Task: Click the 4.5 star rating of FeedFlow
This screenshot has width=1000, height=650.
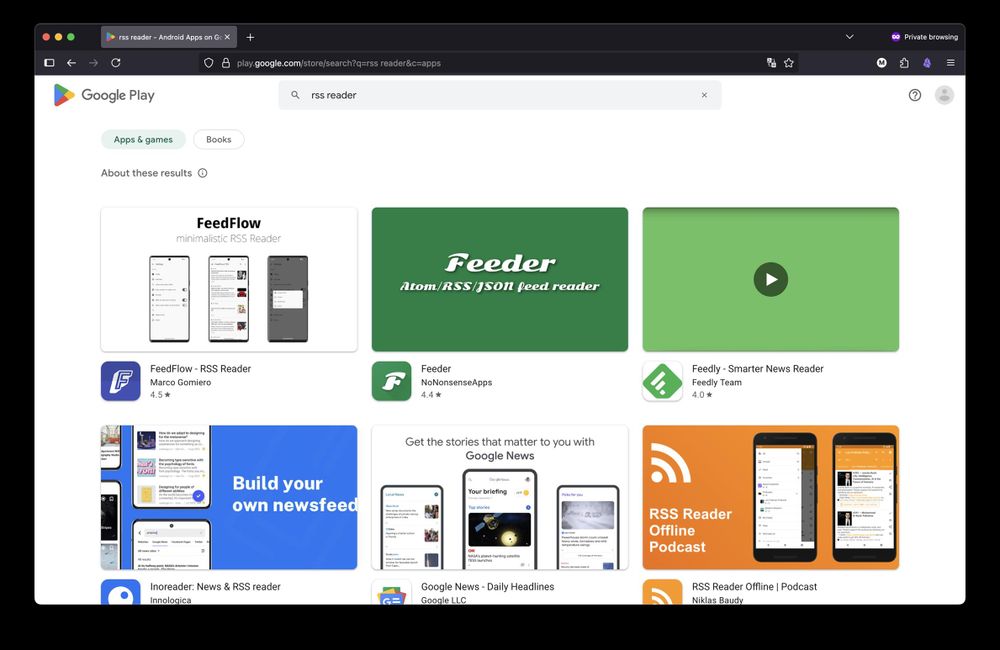Action: coord(160,395)
